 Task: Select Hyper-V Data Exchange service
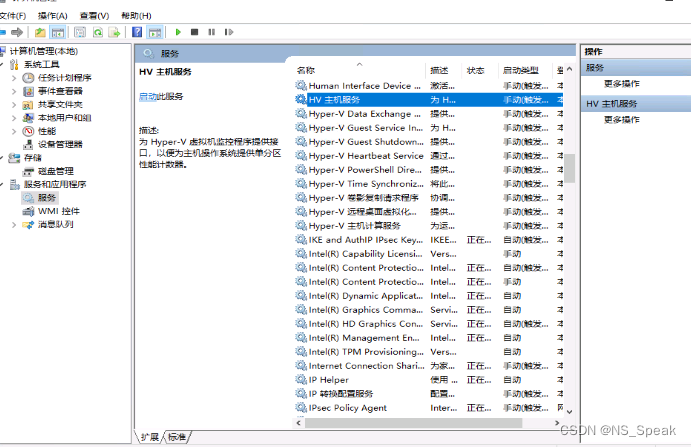pos(429,114)
